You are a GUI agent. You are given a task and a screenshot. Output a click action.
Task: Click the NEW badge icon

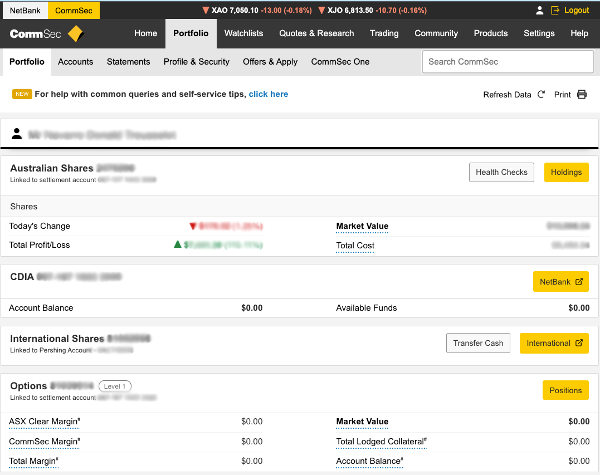[22, 94]
